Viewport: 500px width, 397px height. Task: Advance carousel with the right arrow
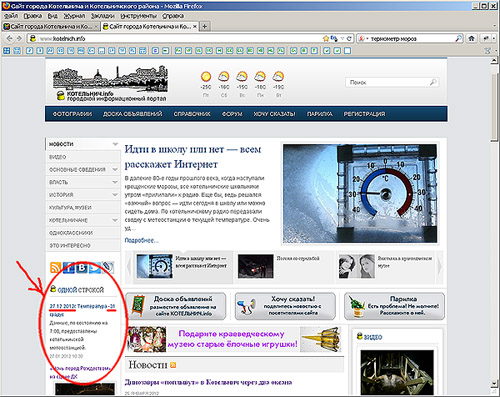(440, 266)
